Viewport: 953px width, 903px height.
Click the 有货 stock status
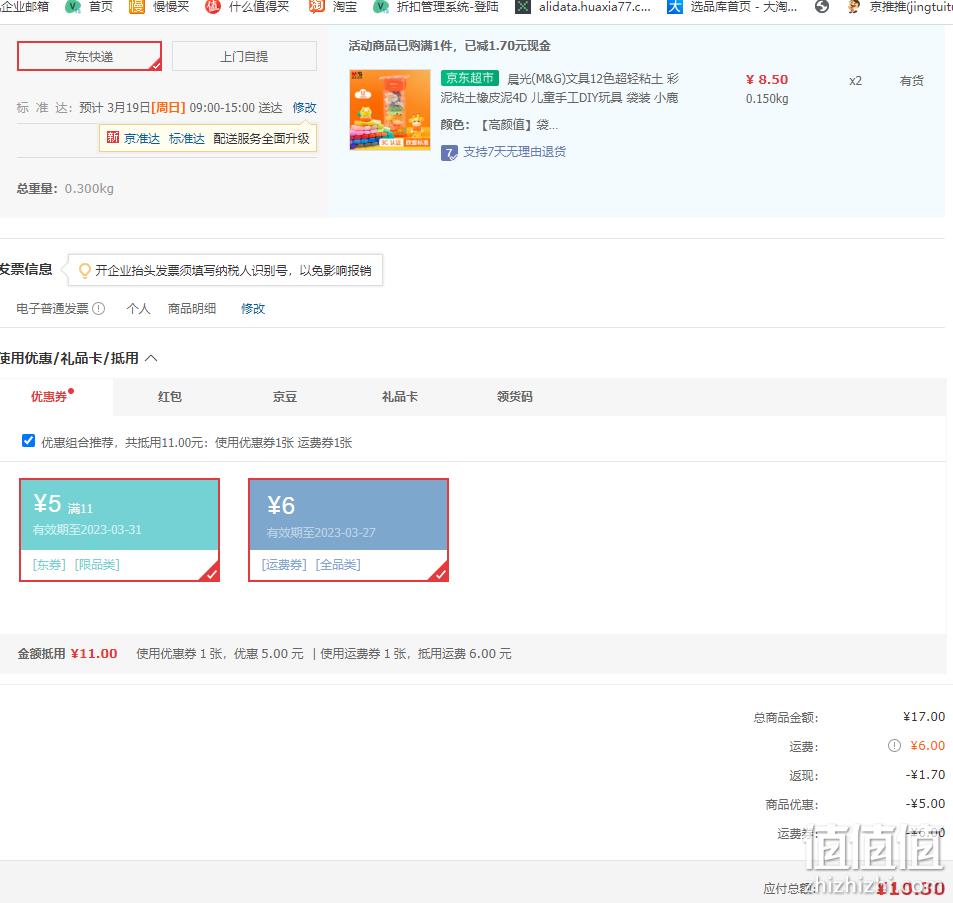click(x=912, y=81)
